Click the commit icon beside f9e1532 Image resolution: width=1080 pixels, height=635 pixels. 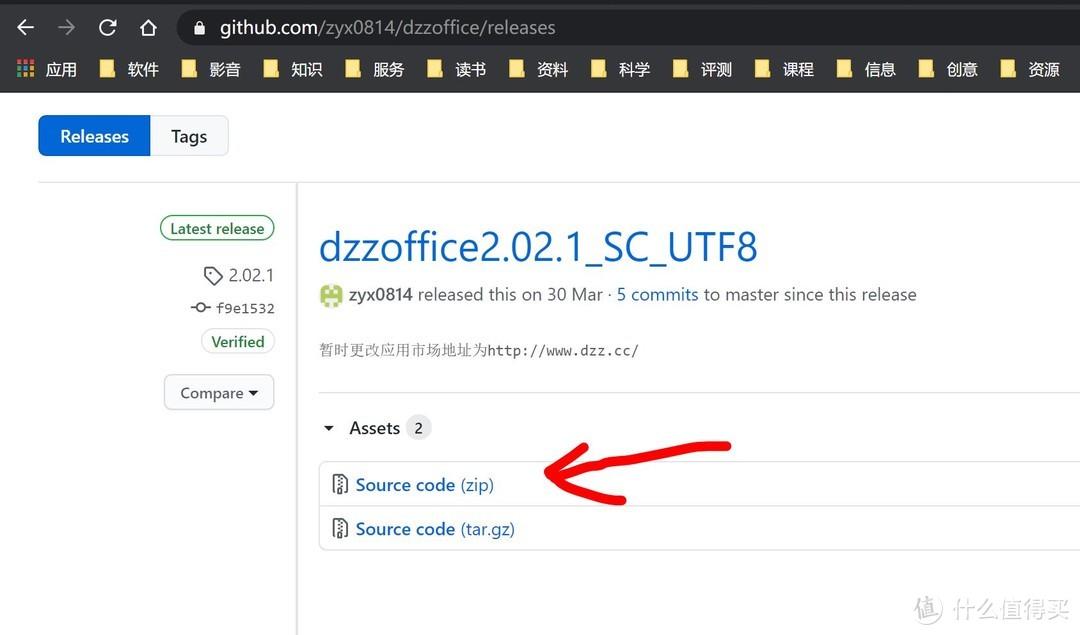[200, 307]
